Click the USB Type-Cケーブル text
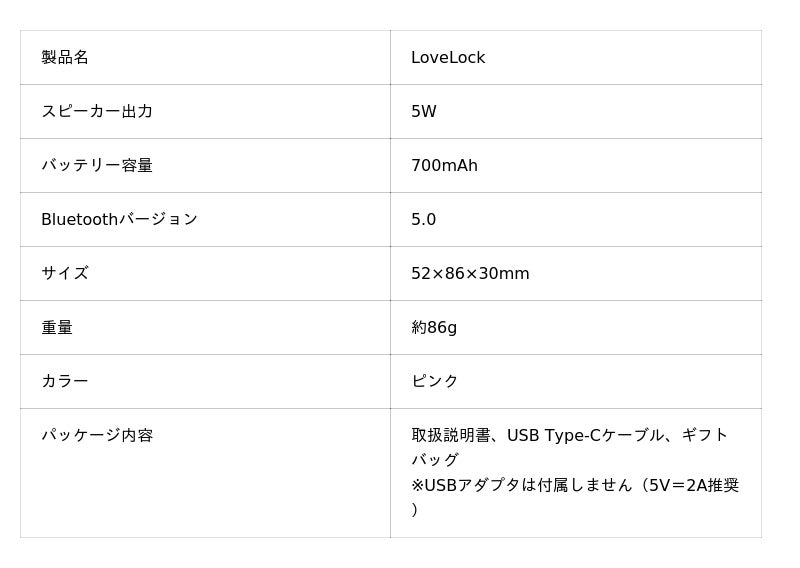The height and width of the screenshot is (568, 800). (585, 436)
